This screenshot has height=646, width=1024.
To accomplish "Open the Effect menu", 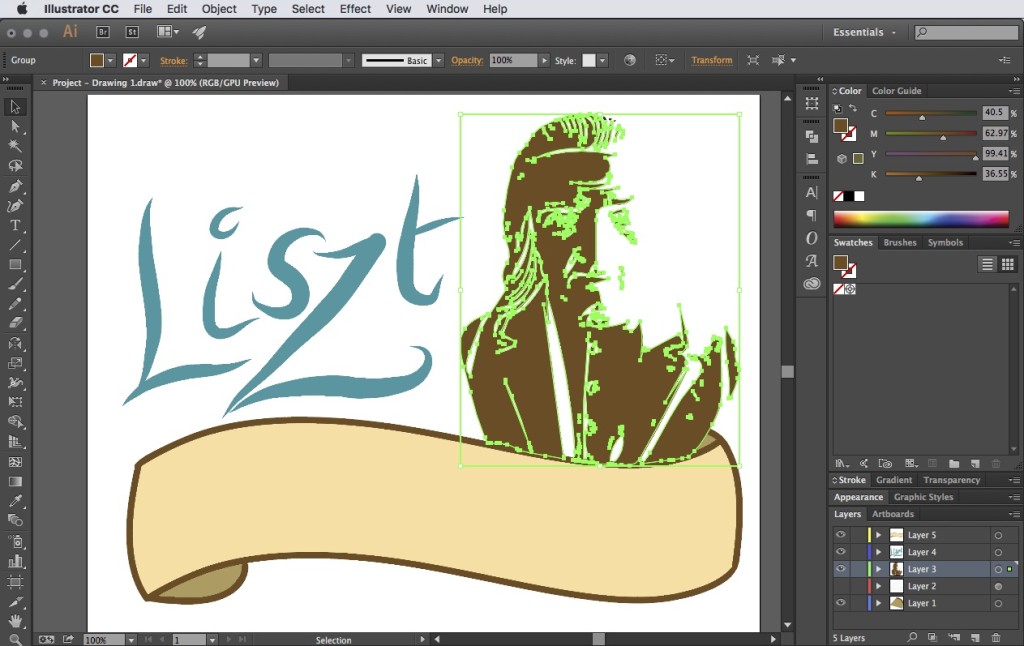I will (x=355, y=9).
